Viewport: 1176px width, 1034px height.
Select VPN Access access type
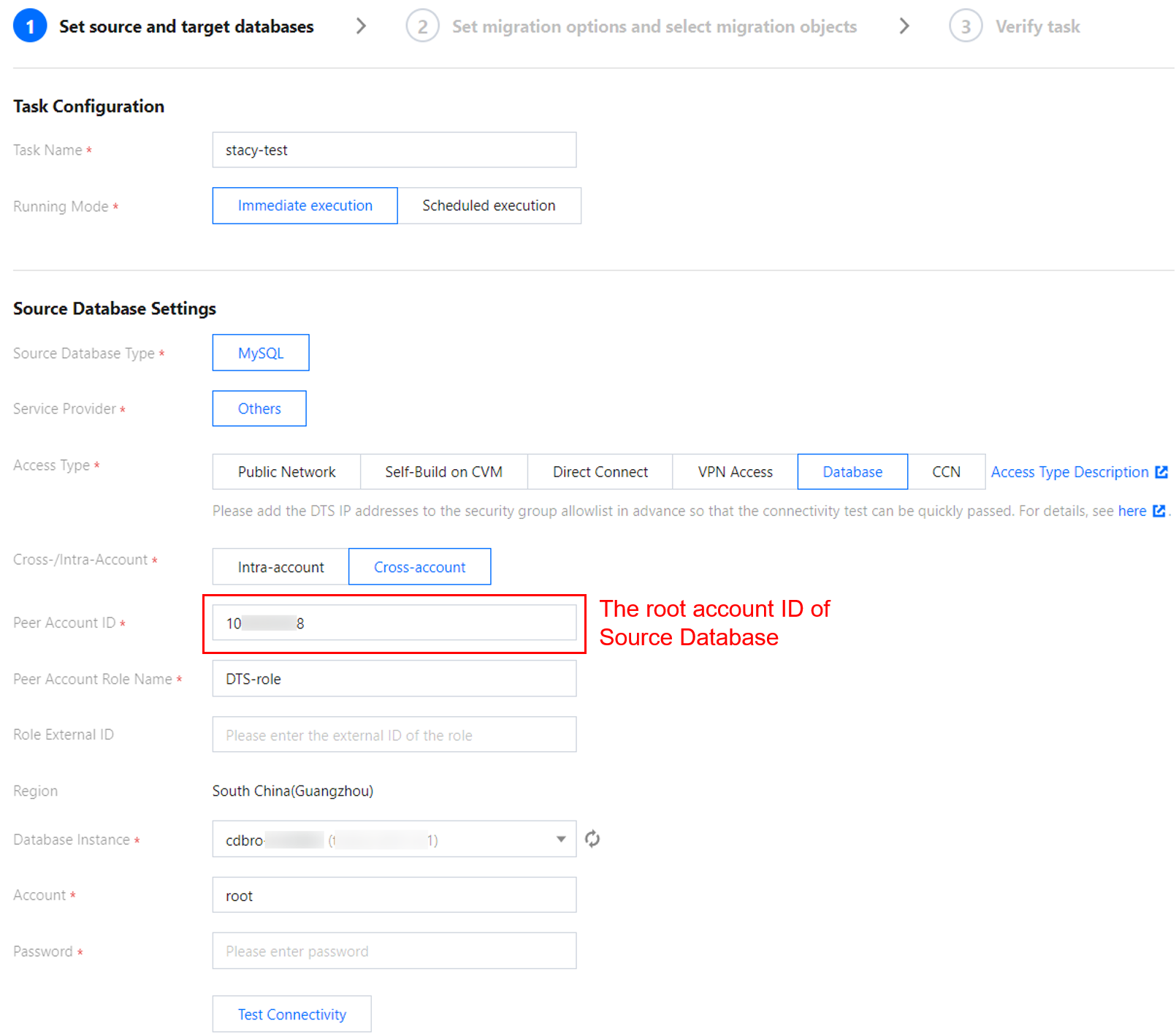pos(735,472)
